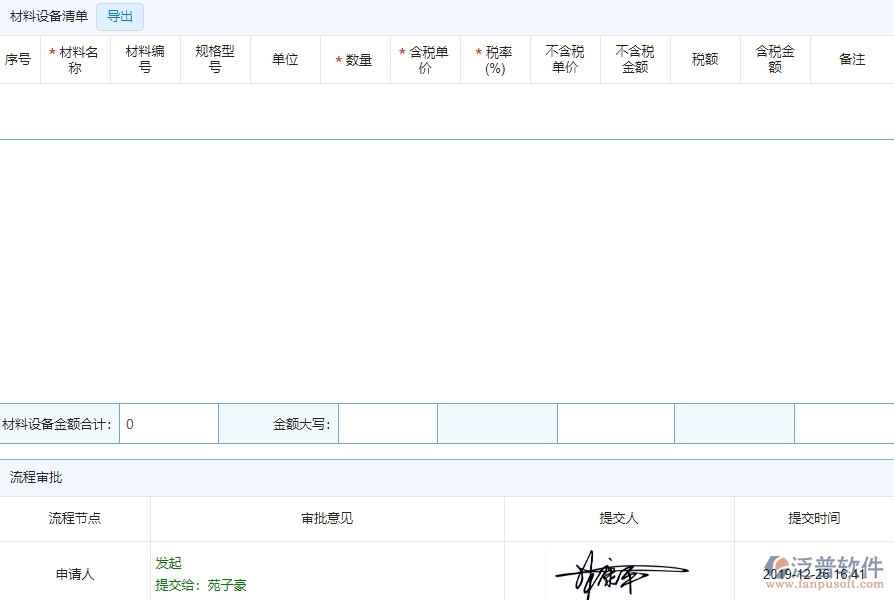This screenshot has height=600, width=894.
Task: Click the 导出 export button
Action: (x=119, y=16)
